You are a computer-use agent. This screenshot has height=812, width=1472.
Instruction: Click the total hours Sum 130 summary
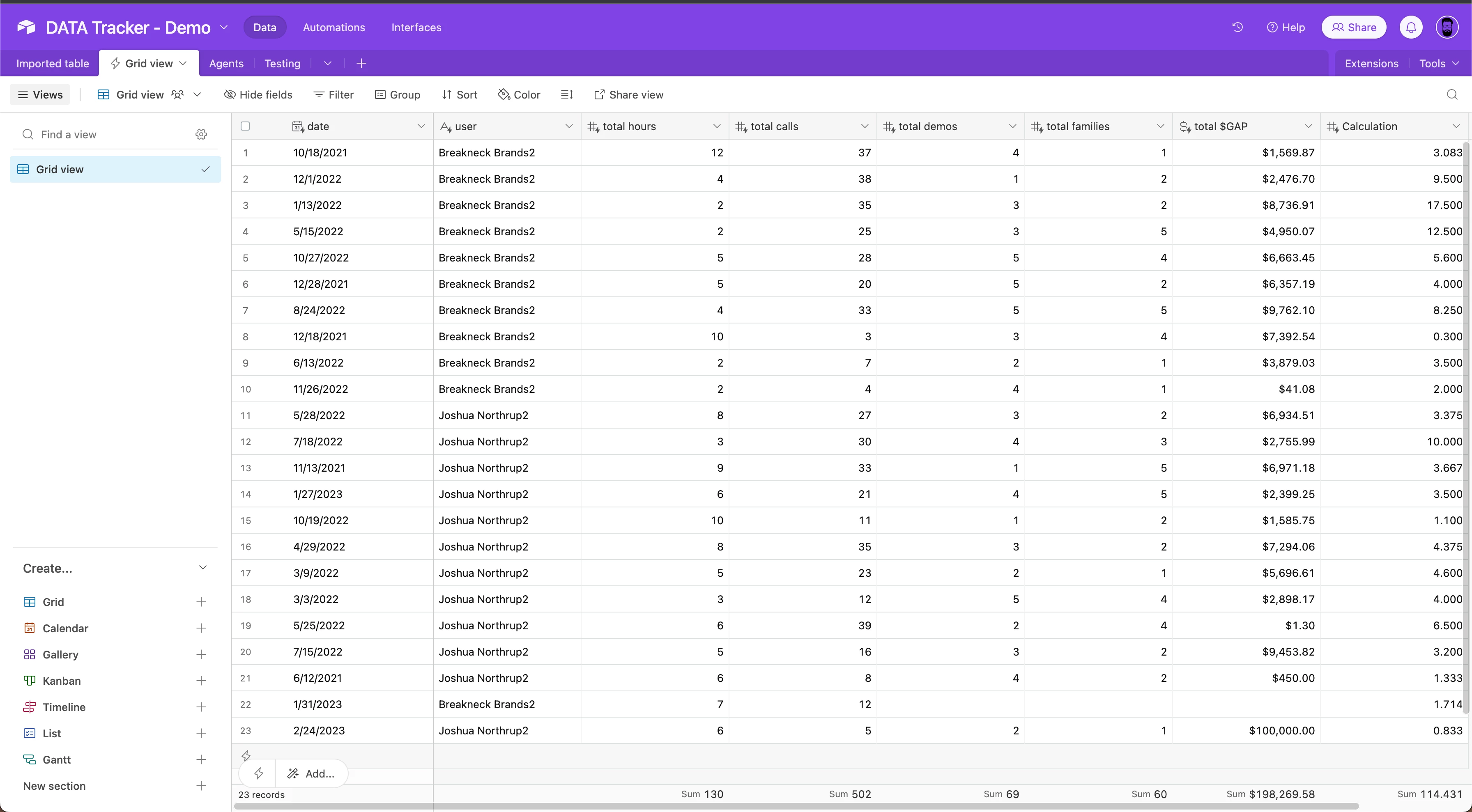[702, 794]
